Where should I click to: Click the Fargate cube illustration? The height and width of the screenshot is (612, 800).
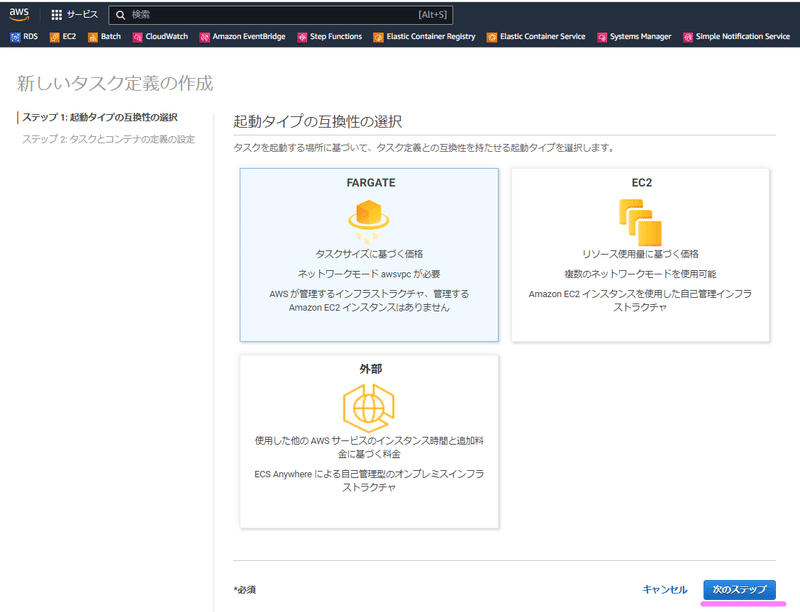(x=369, y=220)
